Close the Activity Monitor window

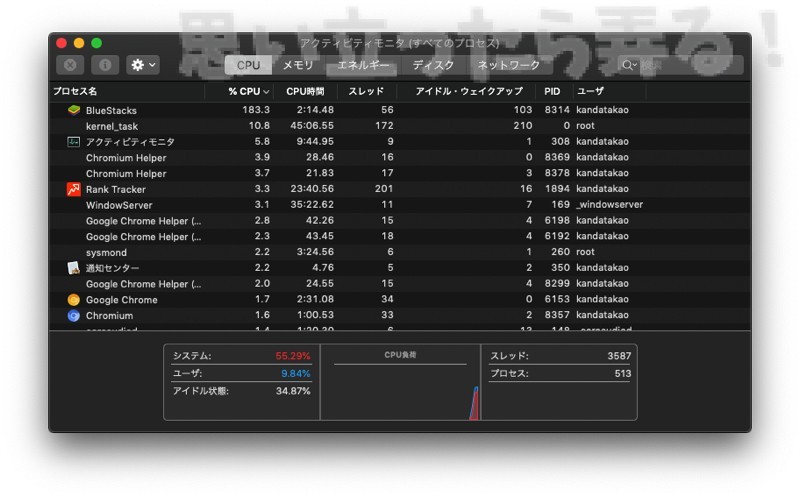coord(62,43)
